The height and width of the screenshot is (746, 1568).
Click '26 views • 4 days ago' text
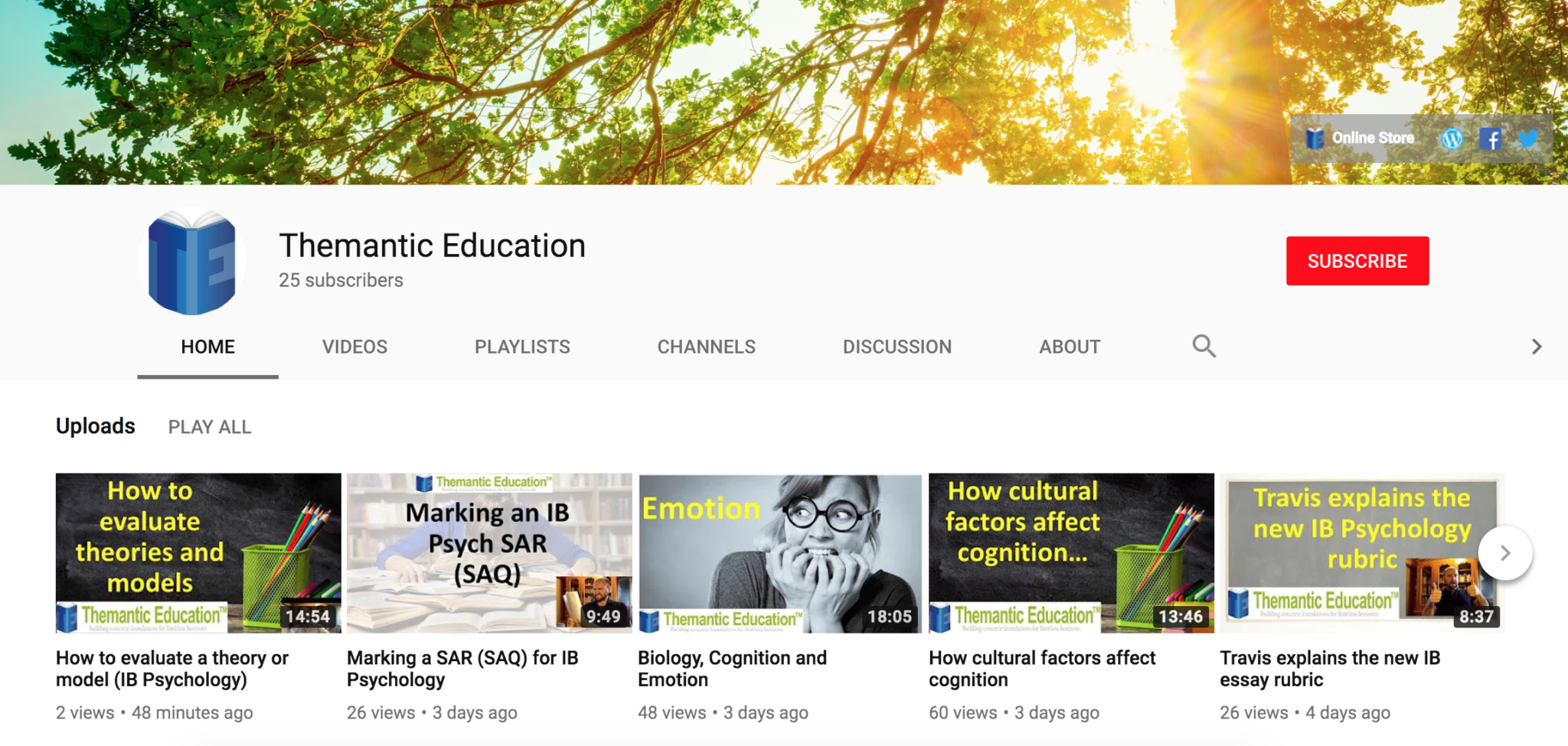(x=1305, y=712)
